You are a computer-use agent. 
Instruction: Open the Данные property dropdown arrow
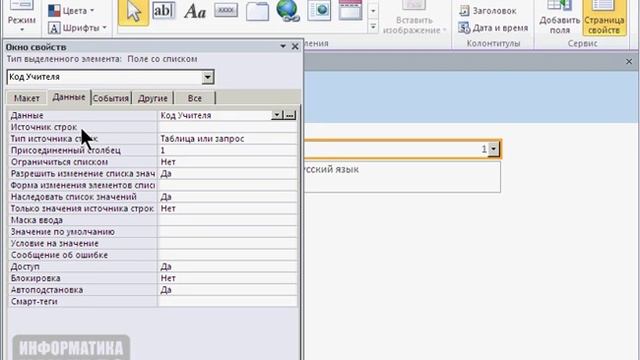(x=276, y=116)
